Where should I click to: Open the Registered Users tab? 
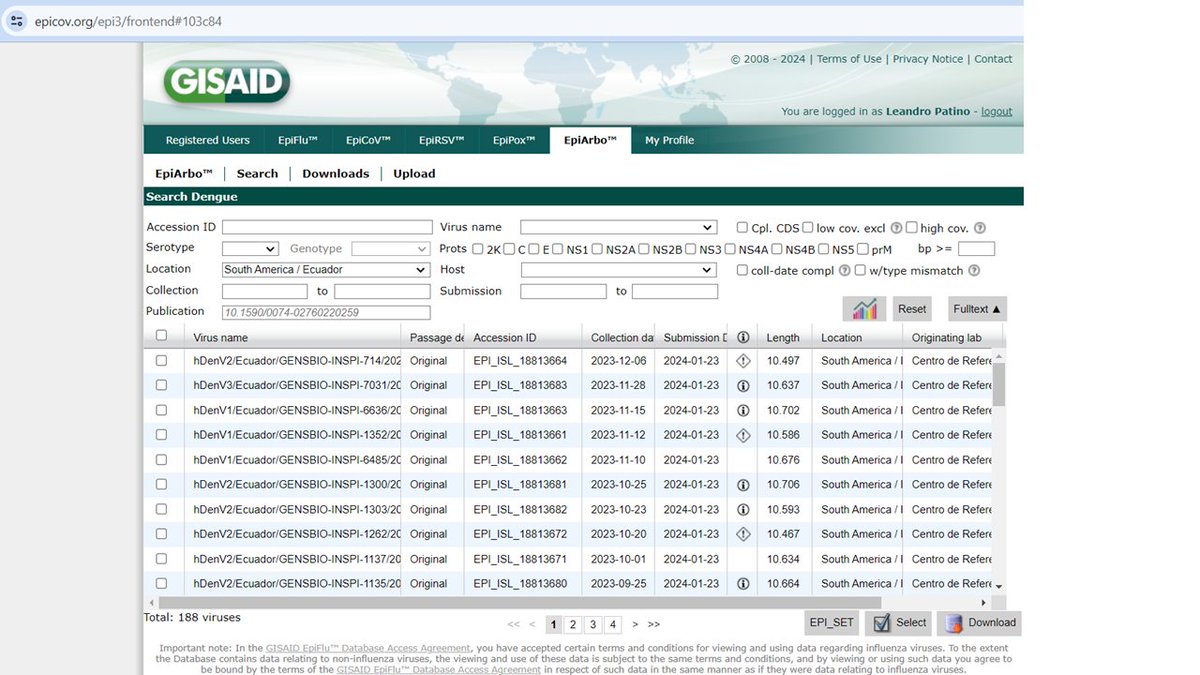pos(208,140)
